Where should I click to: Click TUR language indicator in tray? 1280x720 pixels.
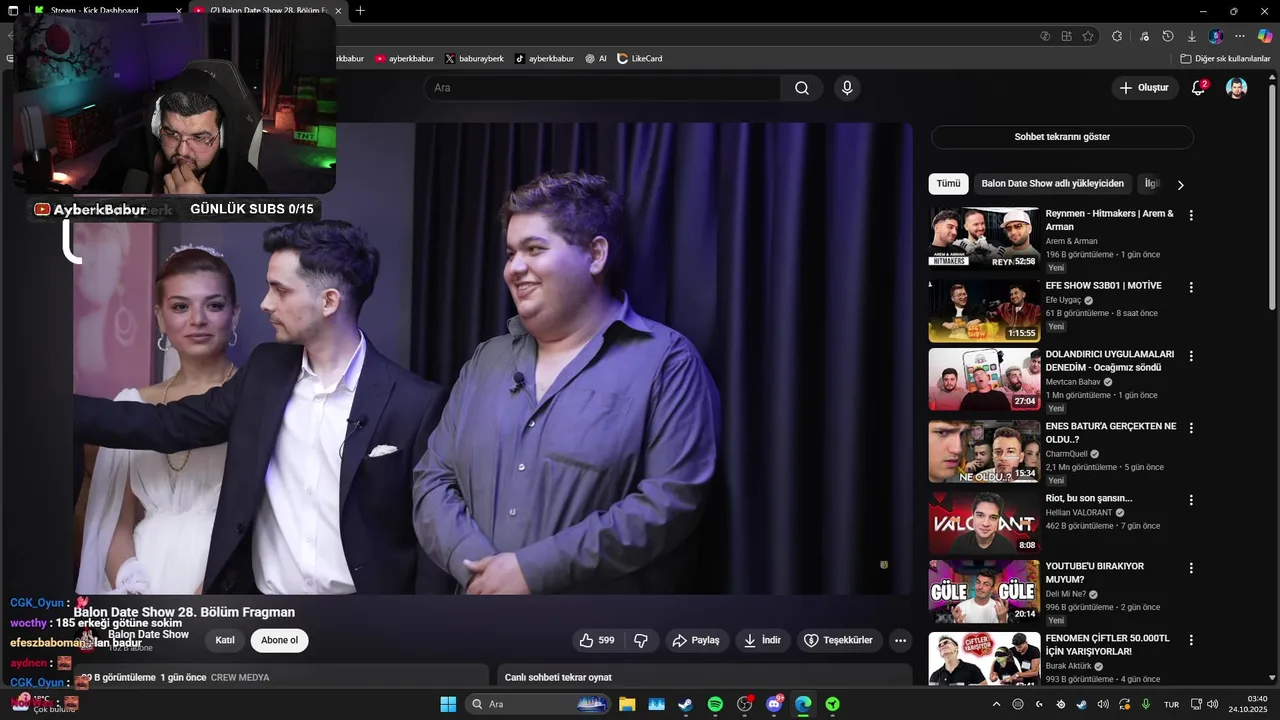(x=1171, y=704)
